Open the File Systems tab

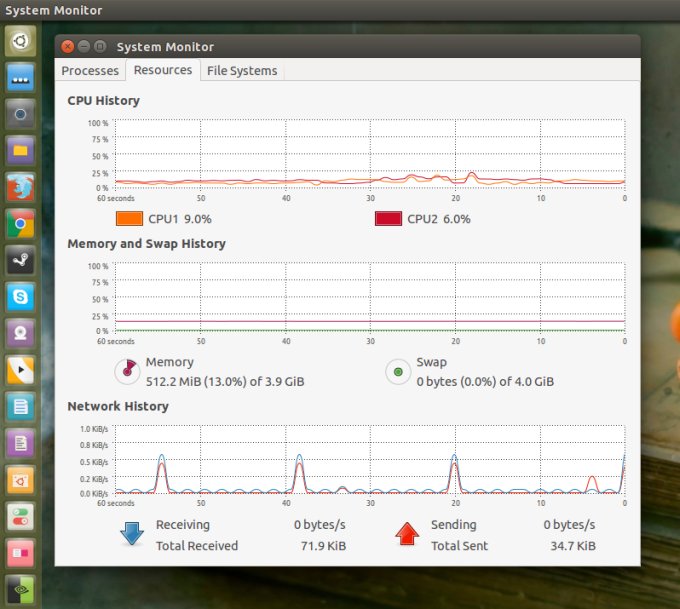click(242, 71)
